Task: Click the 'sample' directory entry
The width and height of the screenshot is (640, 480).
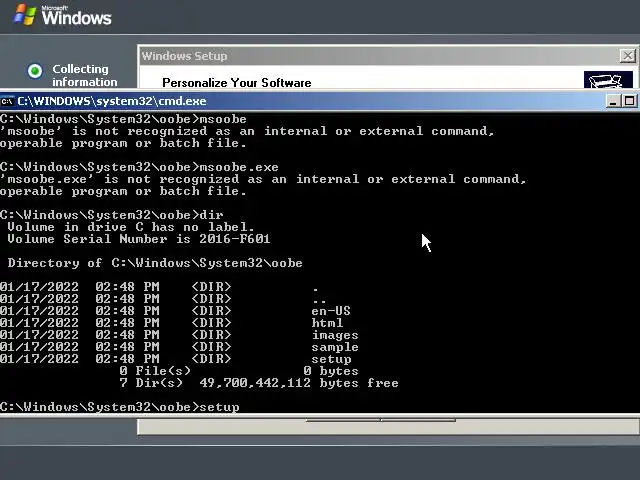Action: pos(335,347)
